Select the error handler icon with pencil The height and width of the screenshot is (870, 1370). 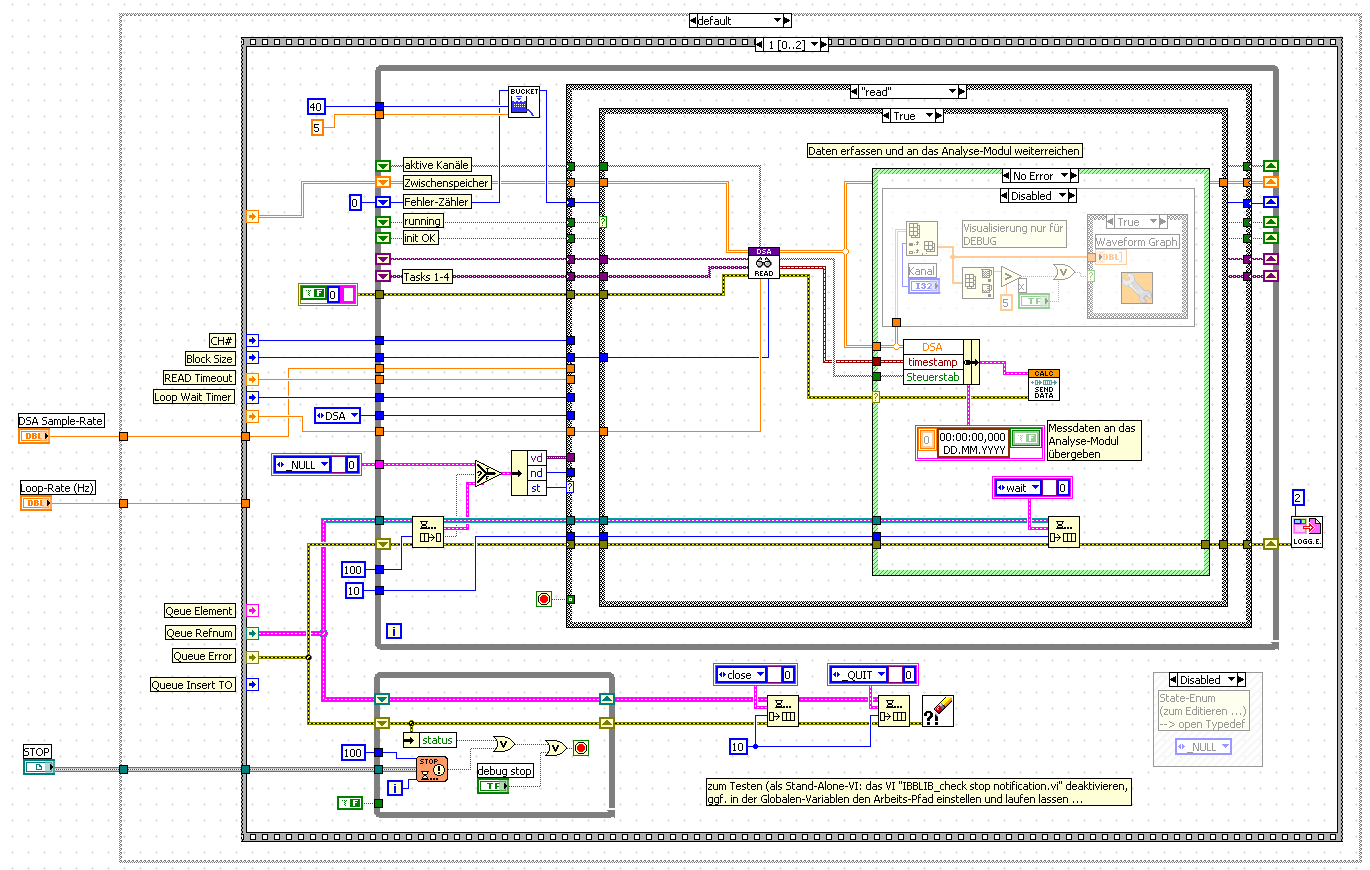(938, 711)
